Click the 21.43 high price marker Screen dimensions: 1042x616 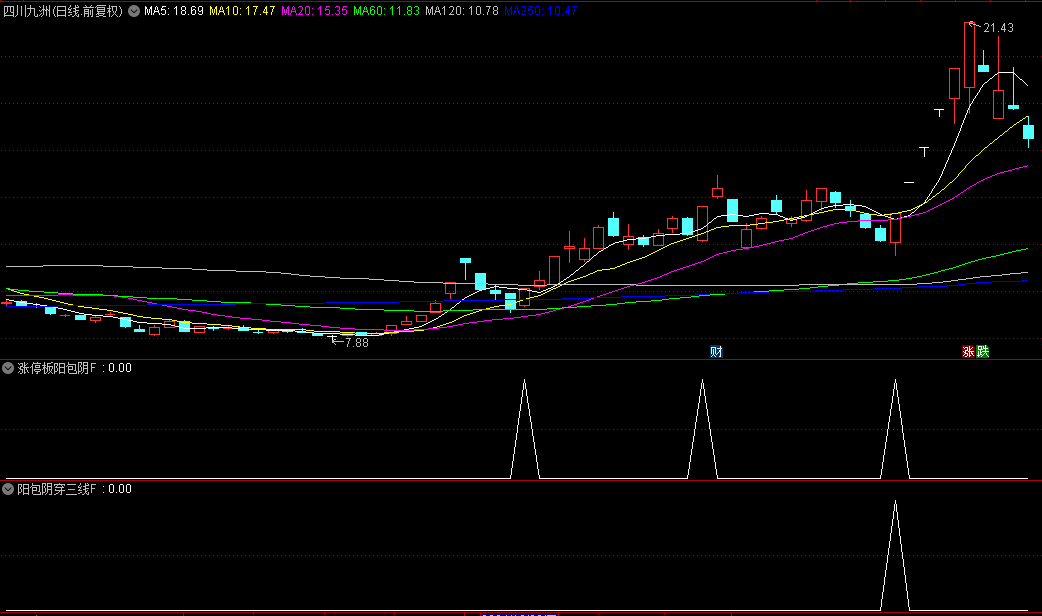click(x=997, y=28)
